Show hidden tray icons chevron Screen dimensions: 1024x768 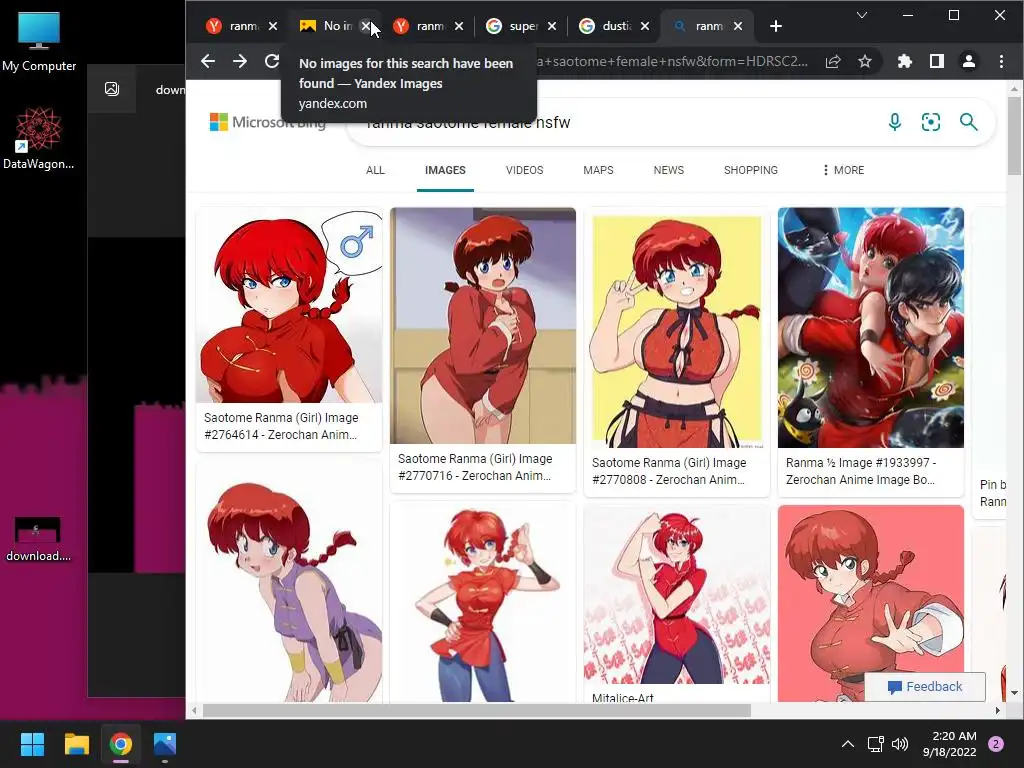click(x=848, y=744)
